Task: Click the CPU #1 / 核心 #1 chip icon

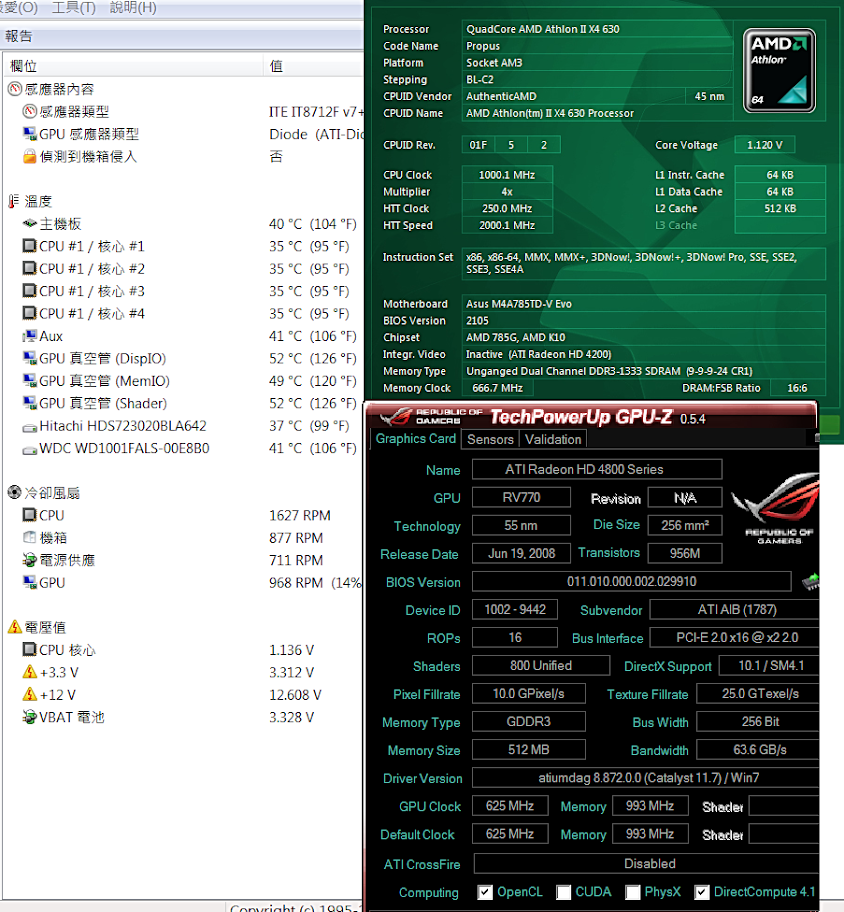Action: pos(29,246)
